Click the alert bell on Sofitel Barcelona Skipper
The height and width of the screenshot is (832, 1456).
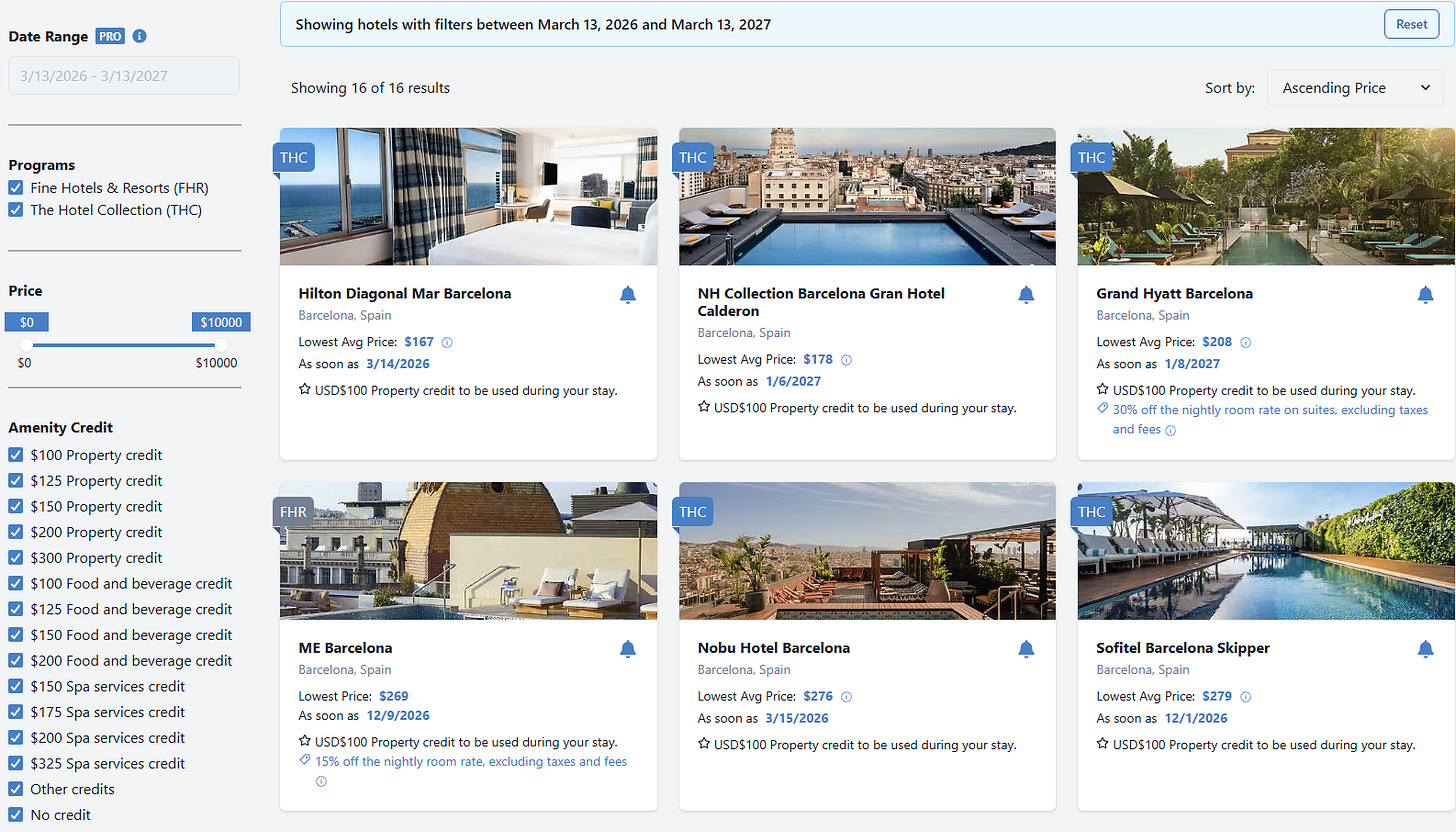tap(1426, 649)
